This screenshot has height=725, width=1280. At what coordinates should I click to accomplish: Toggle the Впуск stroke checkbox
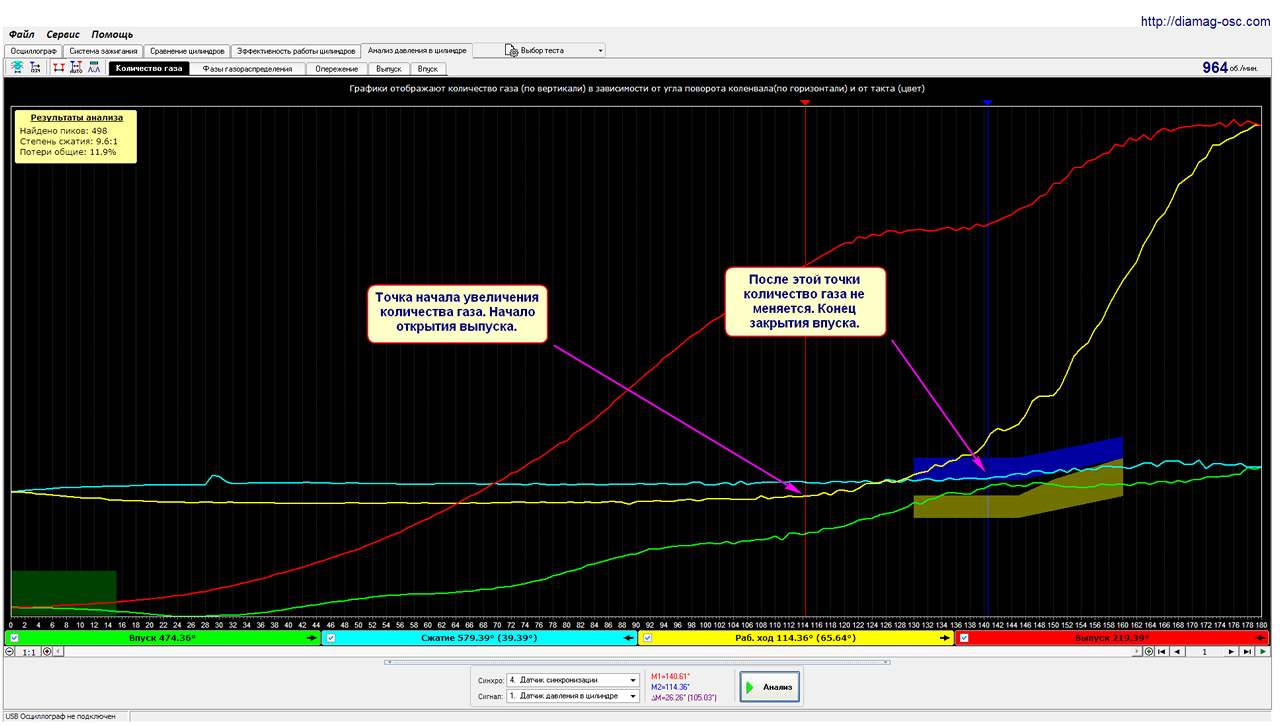click(x=14, y=638)
